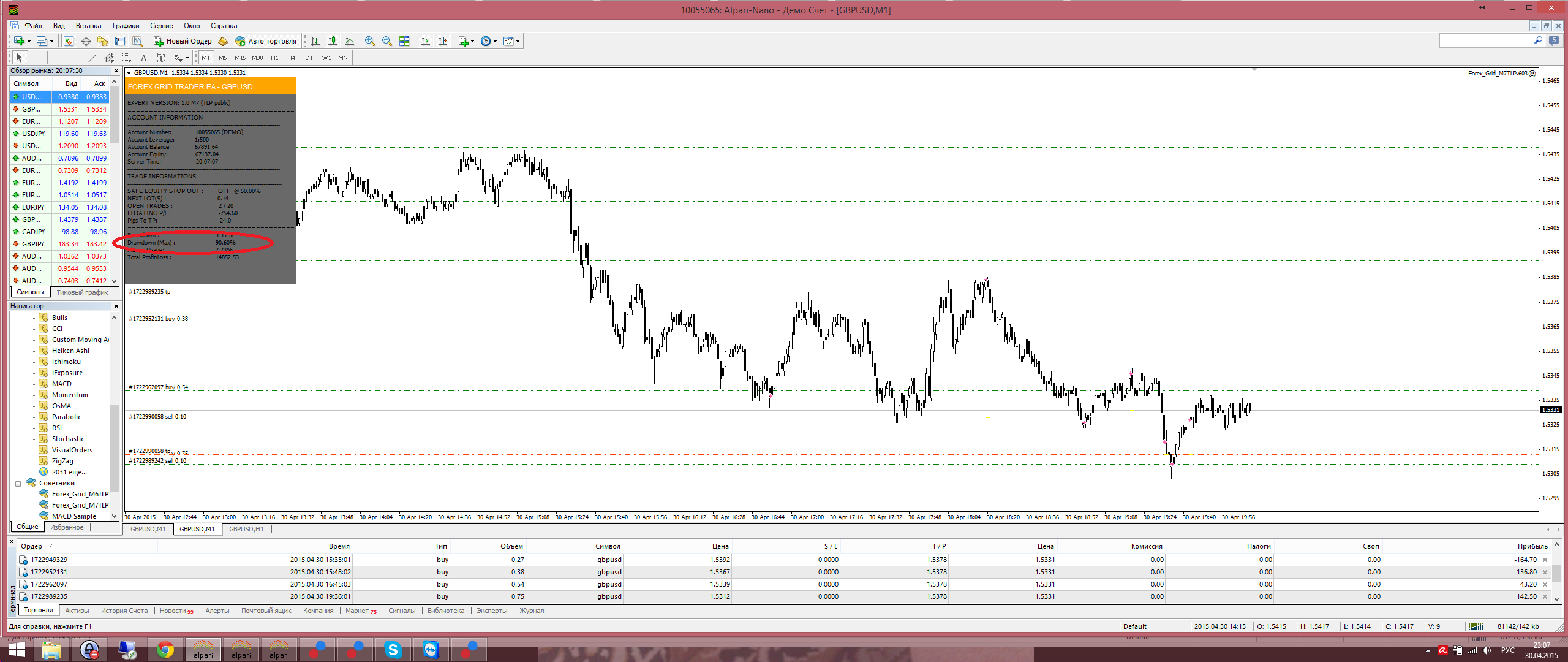Select the crosshair tool

tap(37, 58)
